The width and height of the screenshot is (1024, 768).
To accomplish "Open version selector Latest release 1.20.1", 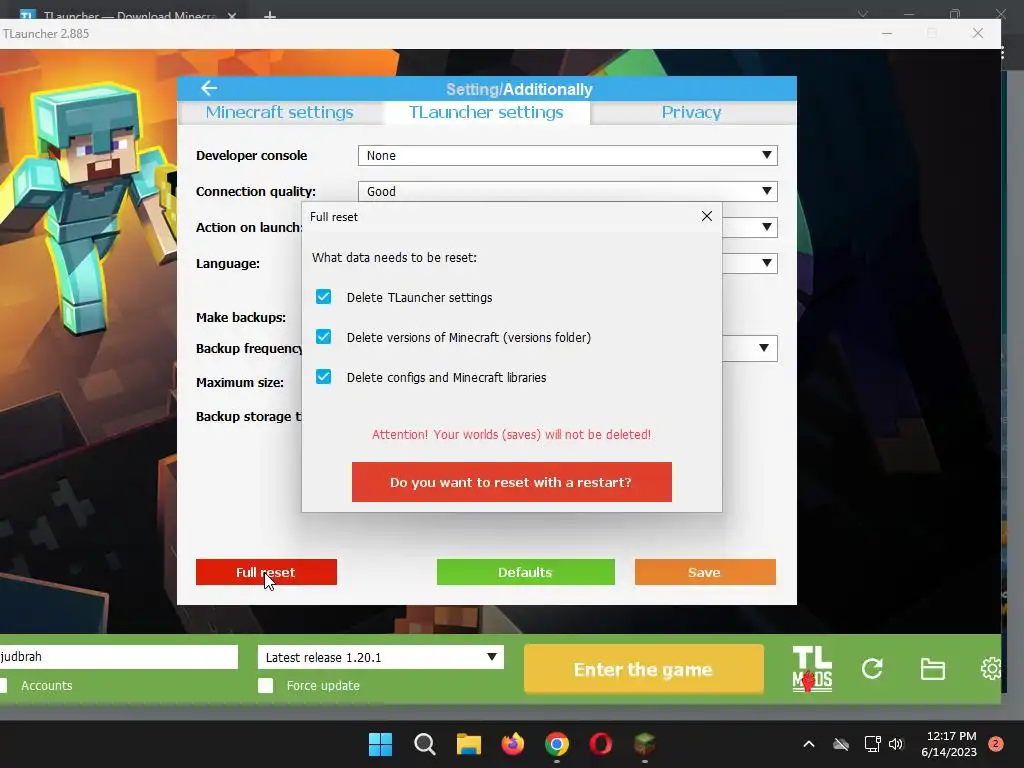I will [381, 657].
